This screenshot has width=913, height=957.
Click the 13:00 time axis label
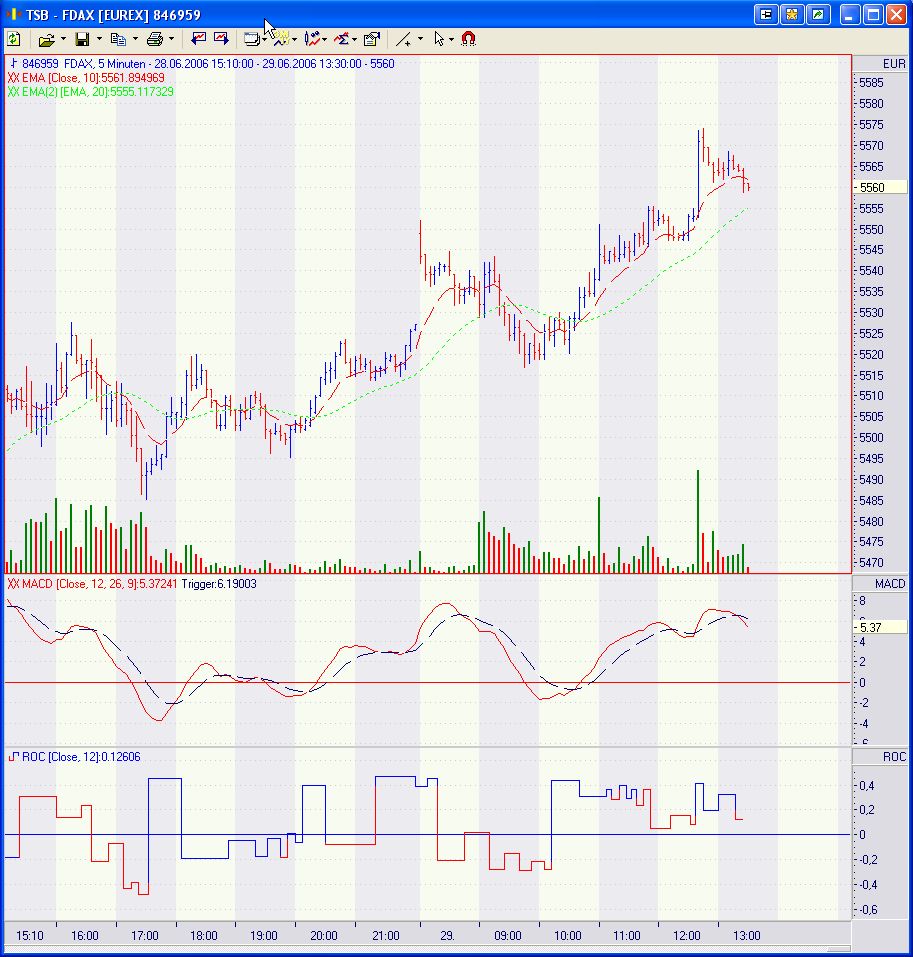coord(746,936)
